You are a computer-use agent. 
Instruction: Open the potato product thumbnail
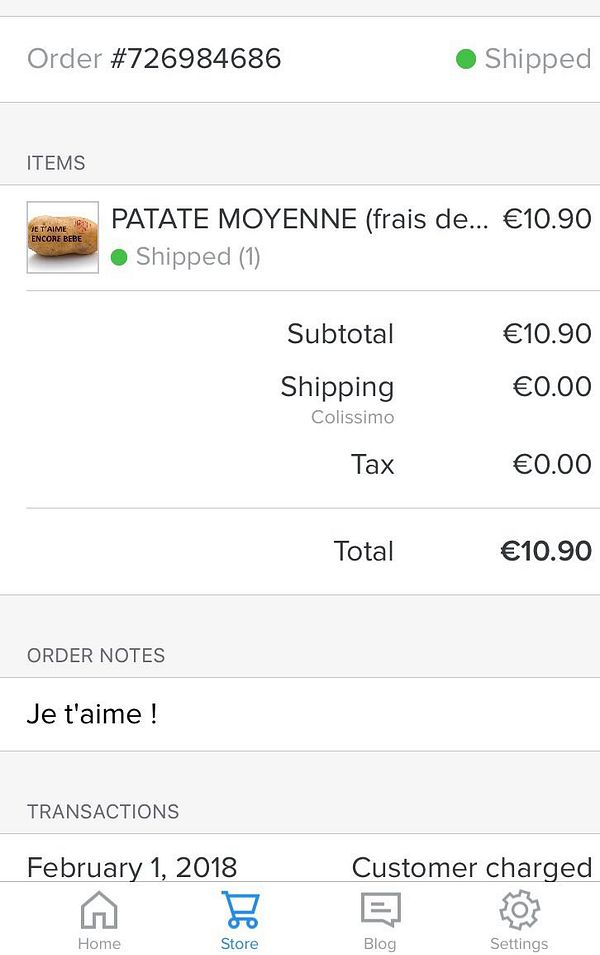[x=62, y=238]
